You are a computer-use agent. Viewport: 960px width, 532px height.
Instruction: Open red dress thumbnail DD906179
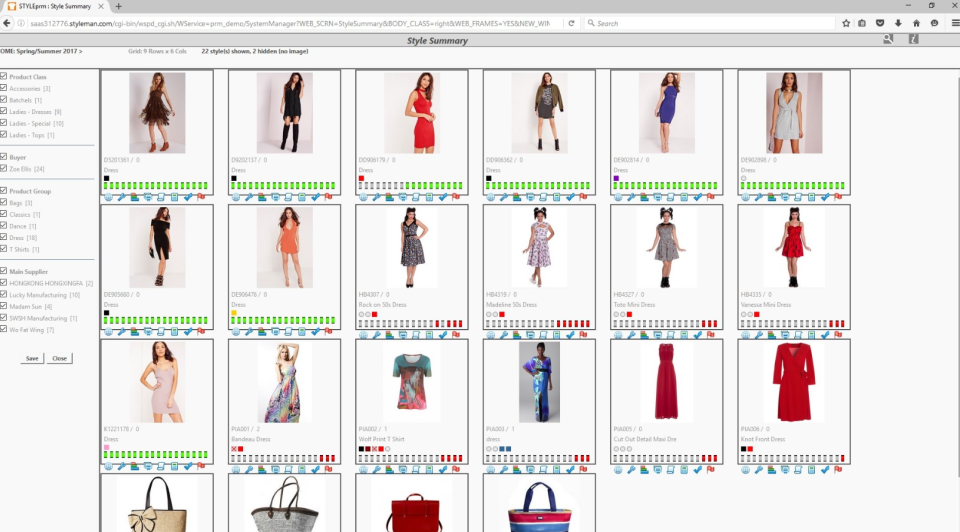pos(412,113)
